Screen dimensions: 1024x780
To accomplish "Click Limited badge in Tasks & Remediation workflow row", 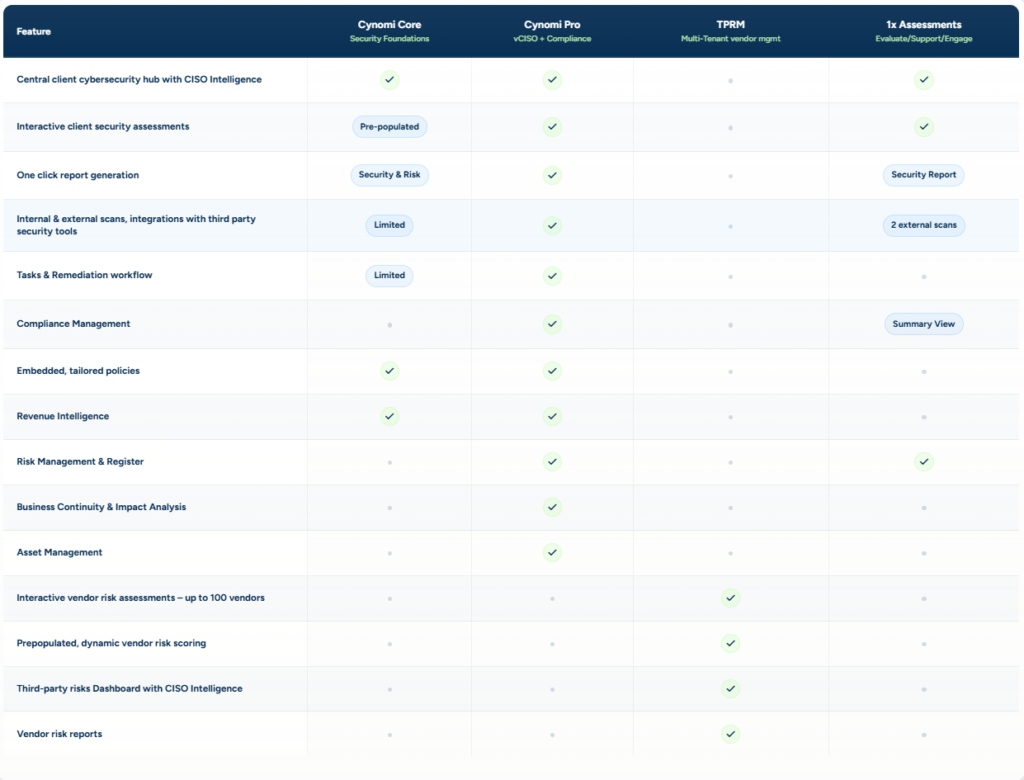I will [389, 276].
